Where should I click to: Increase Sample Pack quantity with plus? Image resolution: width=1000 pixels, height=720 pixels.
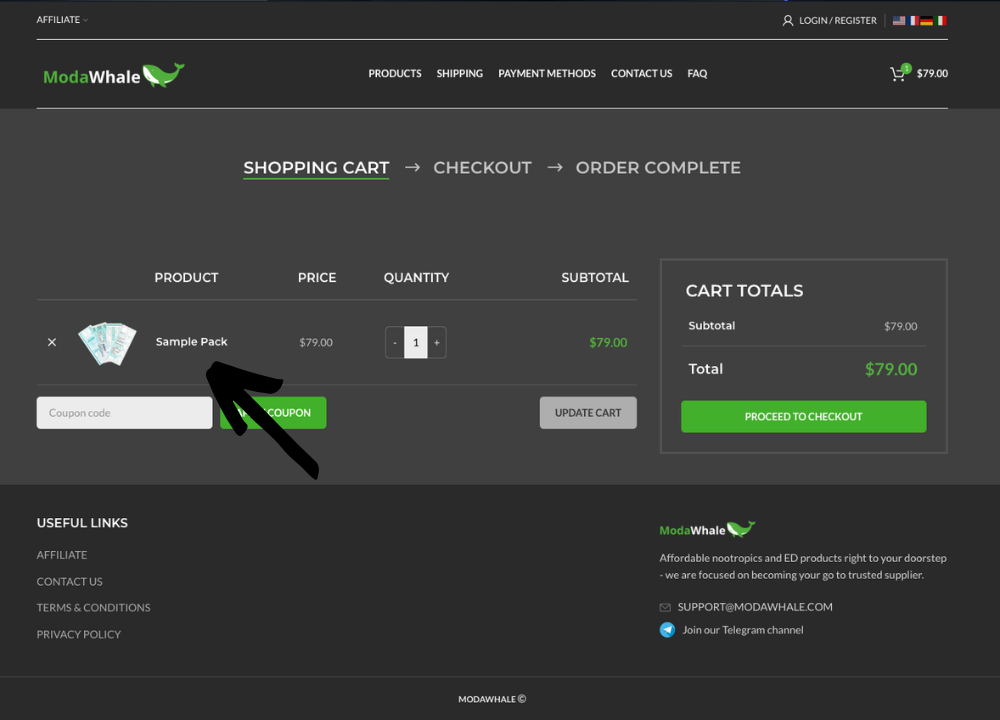click(437, 342)
